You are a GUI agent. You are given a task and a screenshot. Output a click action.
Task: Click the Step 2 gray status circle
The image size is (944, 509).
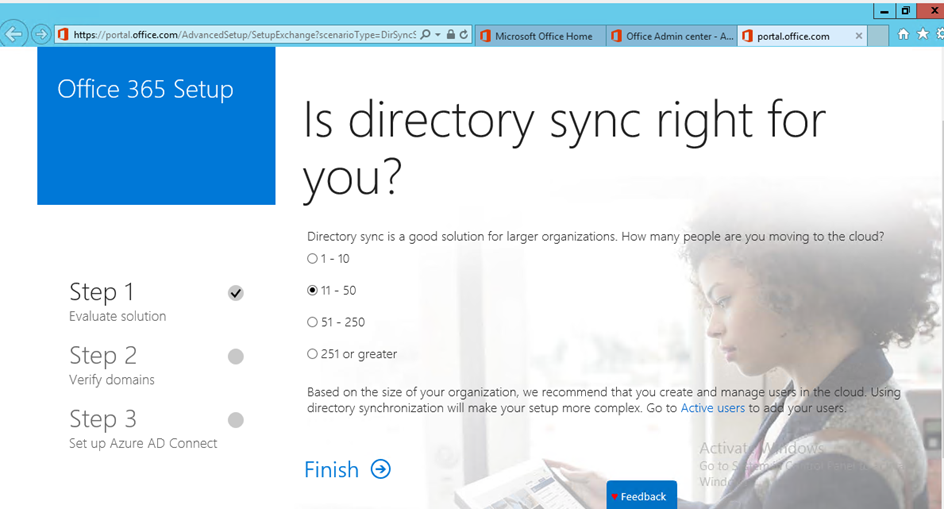[x=235, y=357]
